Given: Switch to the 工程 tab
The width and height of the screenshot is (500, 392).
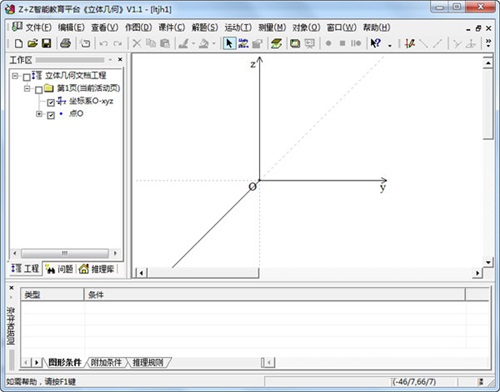Looking at the screenshot, I should click(25, 269).
